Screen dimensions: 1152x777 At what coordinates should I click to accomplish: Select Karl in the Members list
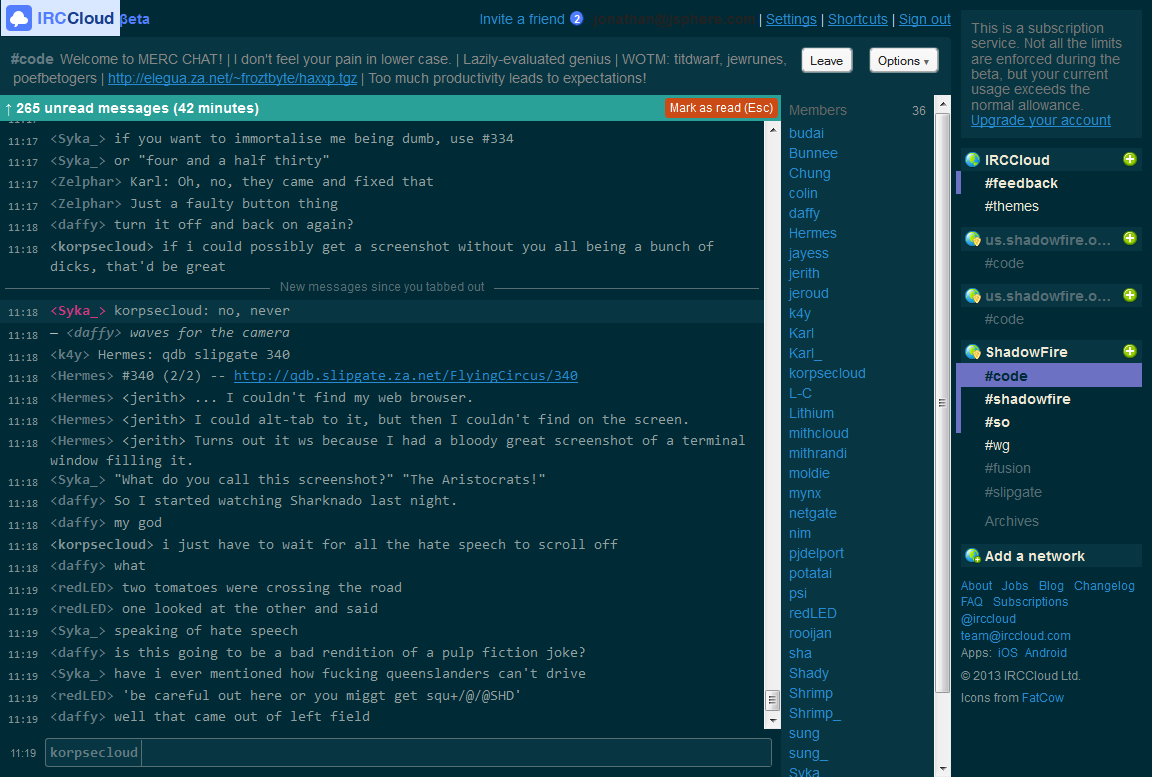pyautogui.click(x=800, y=333)
